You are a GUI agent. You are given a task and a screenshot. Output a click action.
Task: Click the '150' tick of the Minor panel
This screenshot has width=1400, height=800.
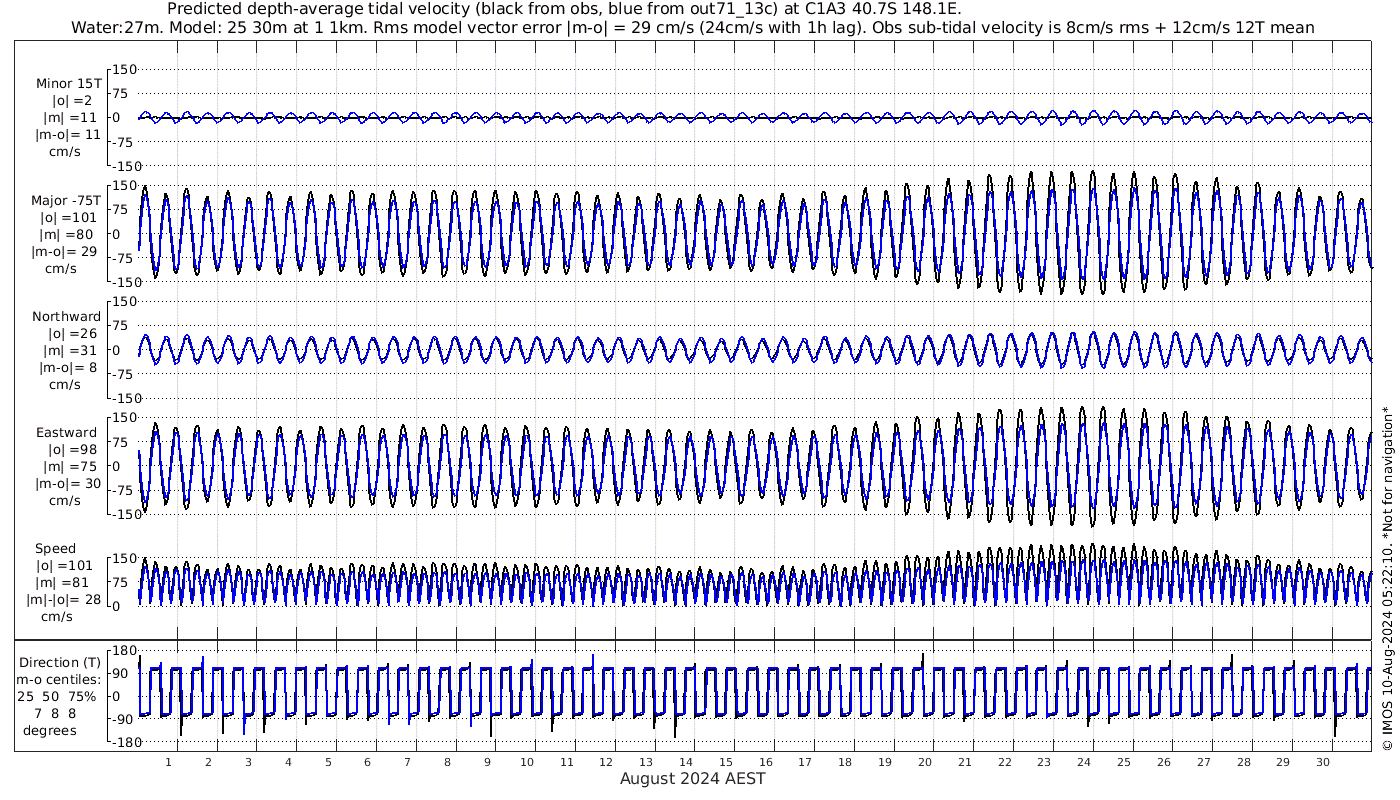click(x=126, y=70)
